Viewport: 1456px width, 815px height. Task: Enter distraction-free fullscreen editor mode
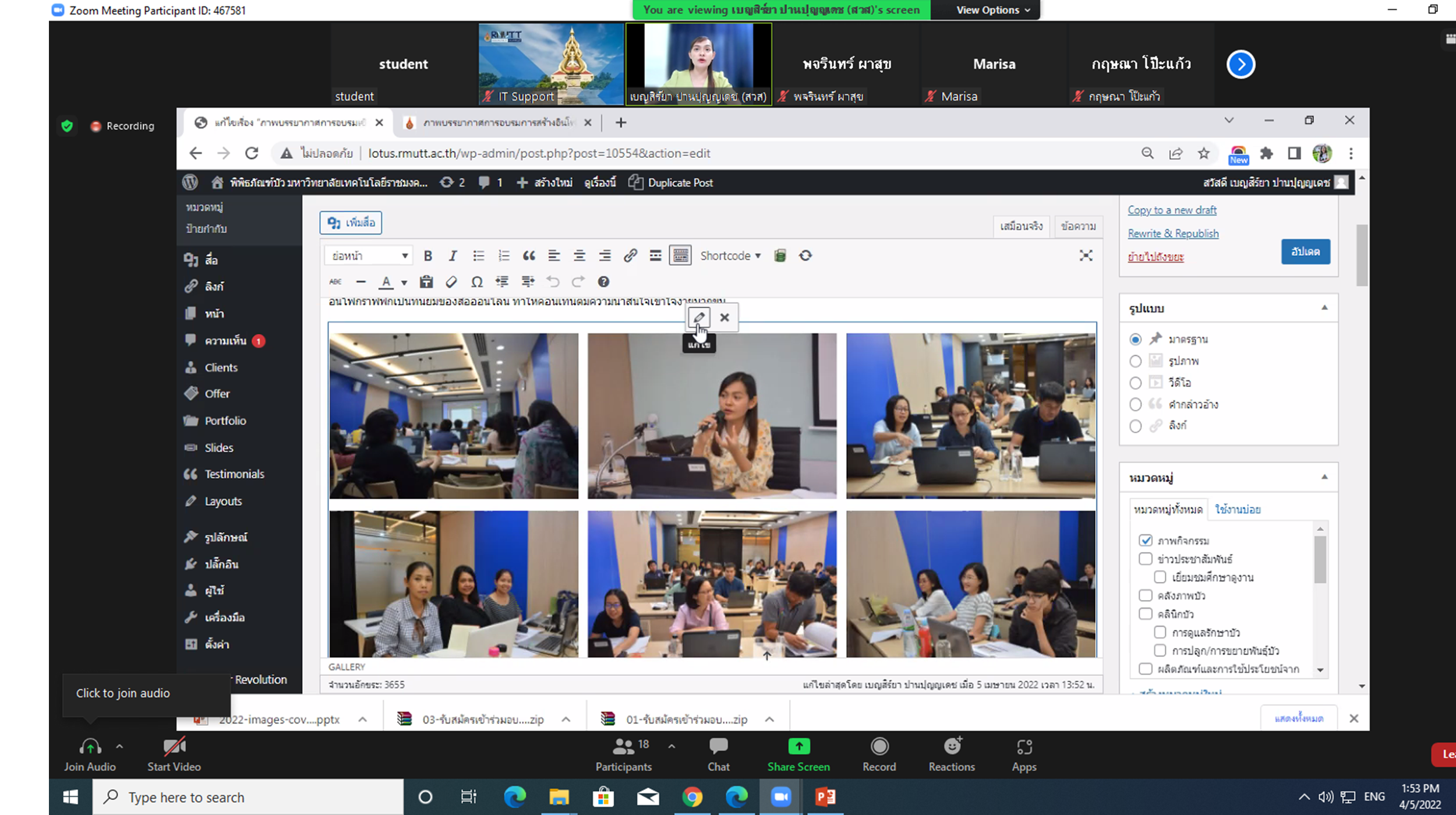point(1086,256)
